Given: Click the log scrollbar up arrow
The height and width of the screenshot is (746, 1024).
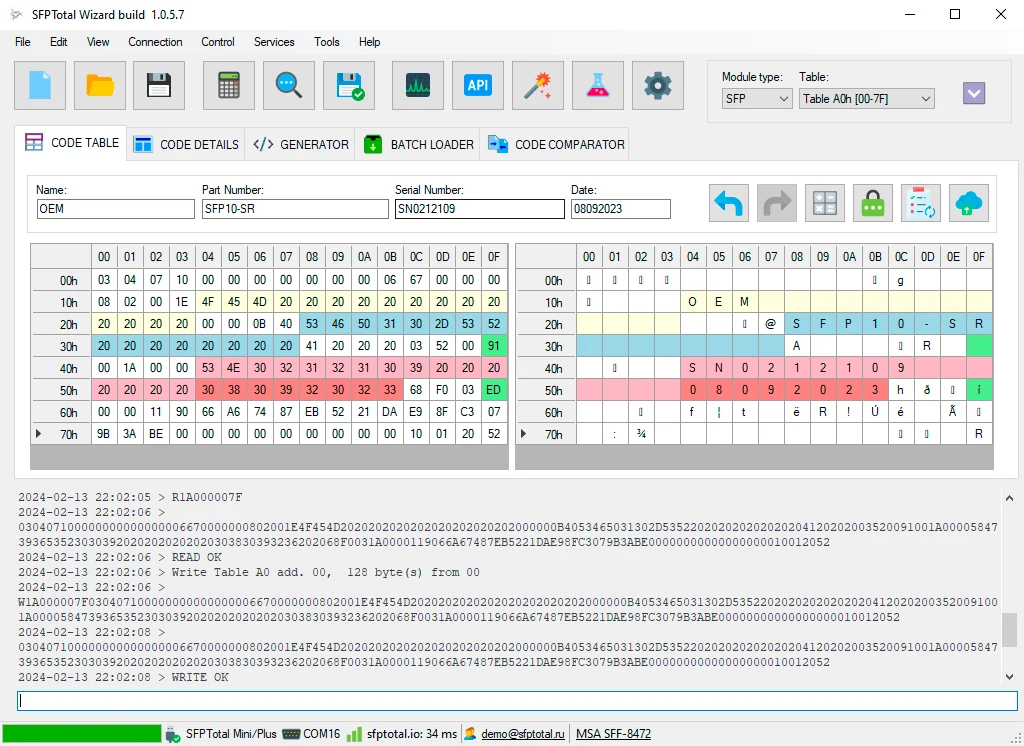Looking at the screenshot, I should [x=1009, y=498].
